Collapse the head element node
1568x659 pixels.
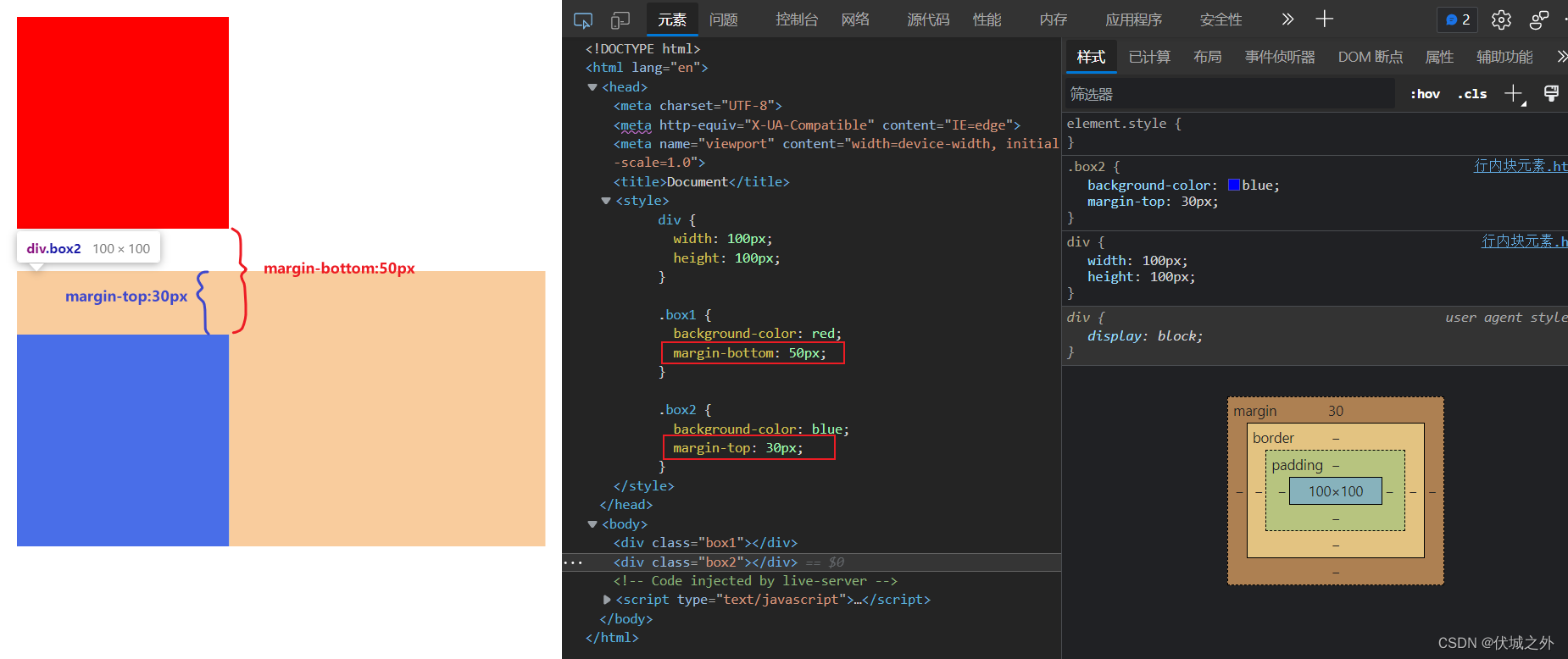coord(592,87)
